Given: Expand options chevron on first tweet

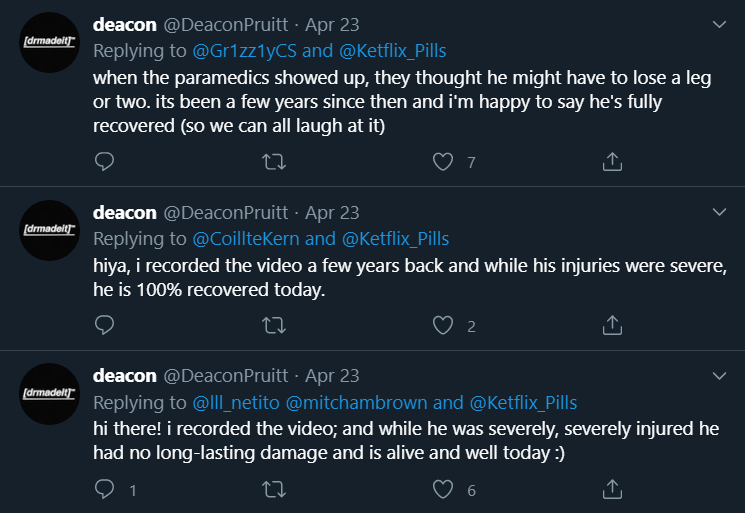Looking at the screenshot, I should click(719, 24).
